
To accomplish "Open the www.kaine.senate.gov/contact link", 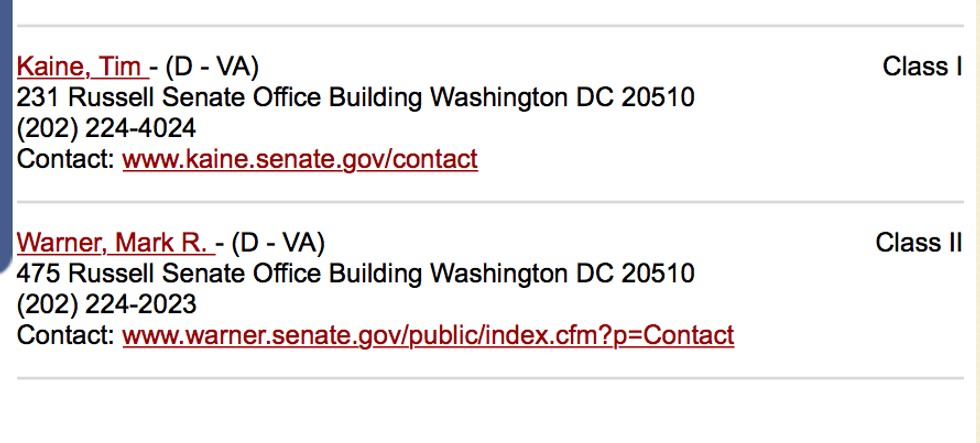I will click(299, 158).
